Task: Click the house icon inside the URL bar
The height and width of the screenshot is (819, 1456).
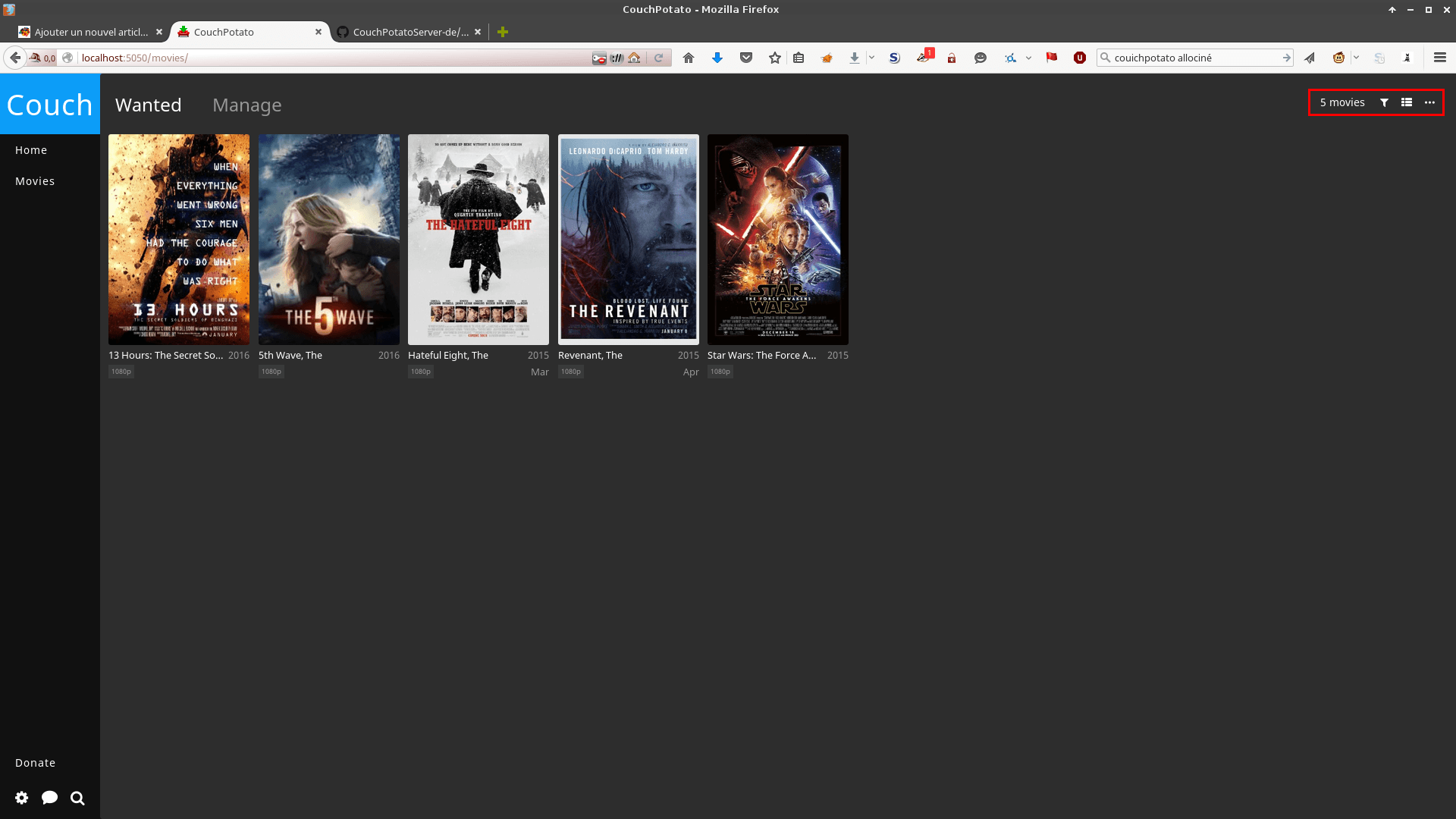Action: coord(634,58)
